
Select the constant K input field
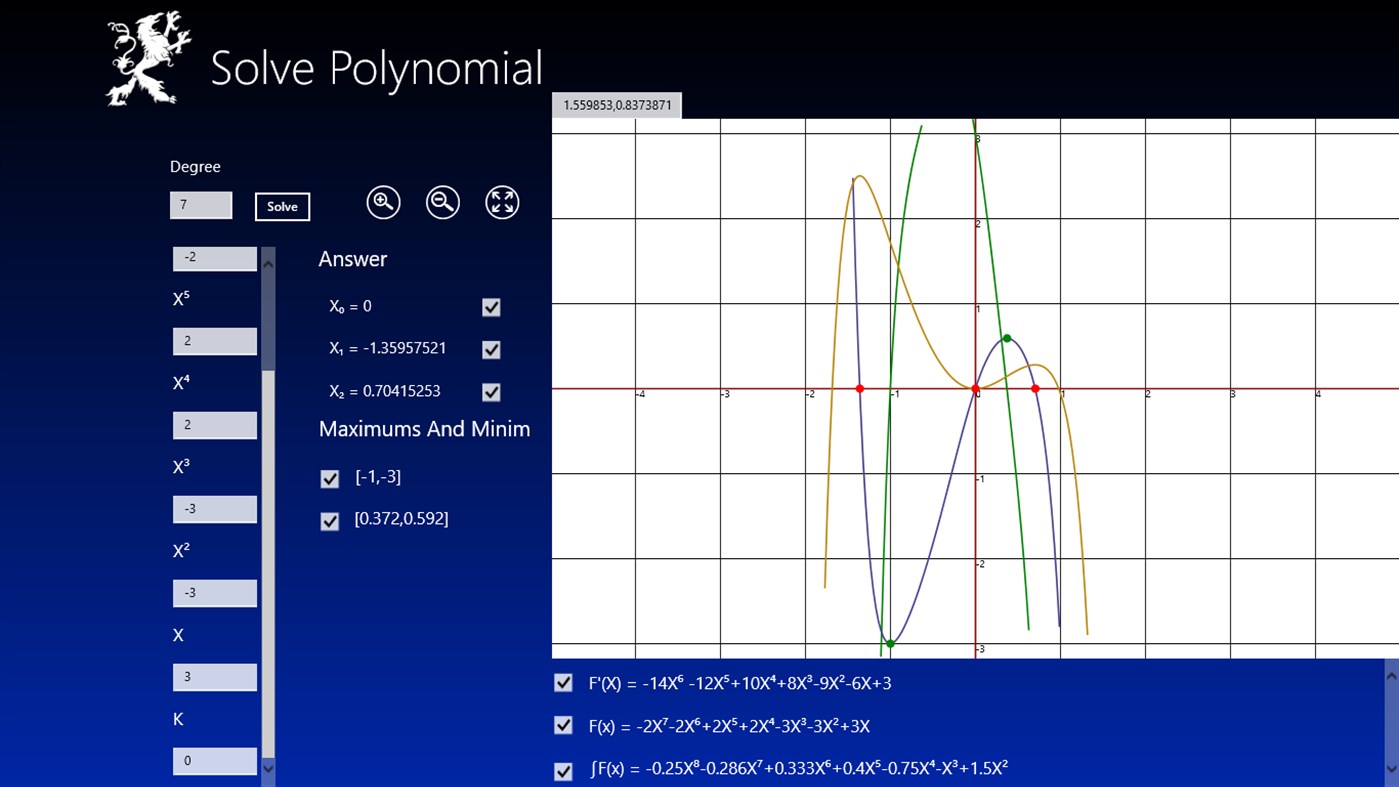coord(214,760)
